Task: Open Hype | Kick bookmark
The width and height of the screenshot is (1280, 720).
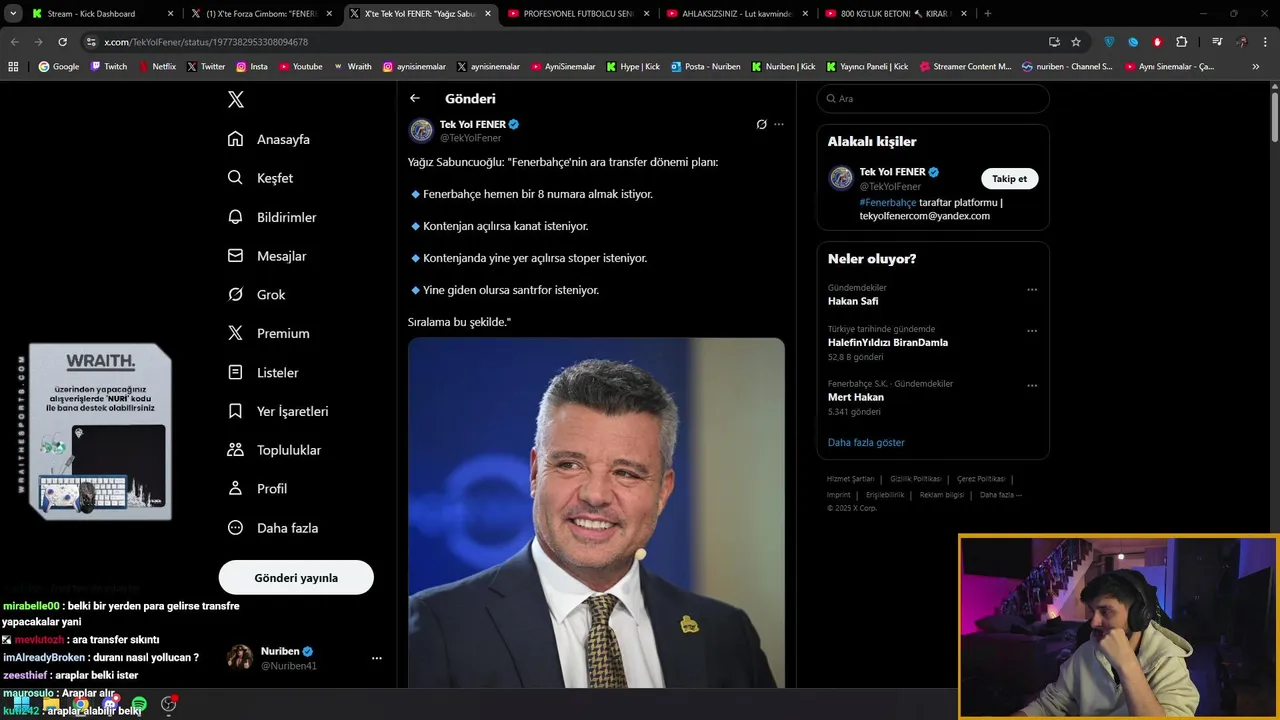Action: coord(633,66)
